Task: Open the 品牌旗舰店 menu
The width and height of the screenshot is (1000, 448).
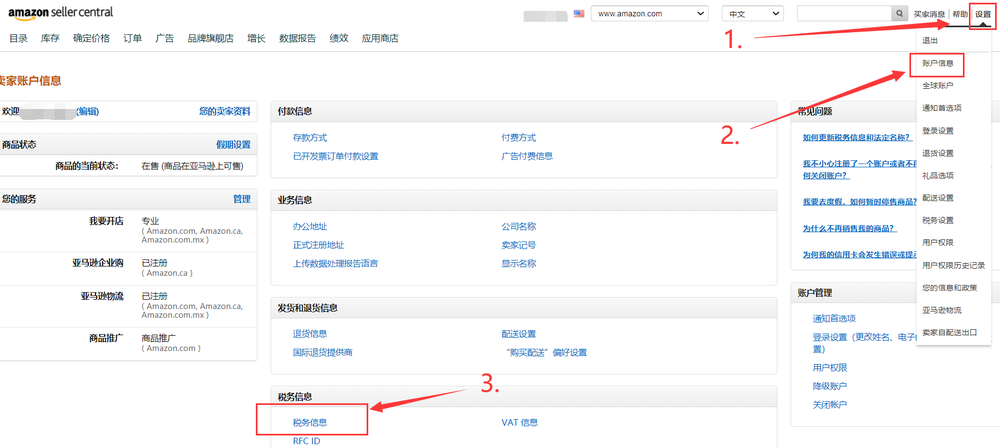Action: coord(210,38)
